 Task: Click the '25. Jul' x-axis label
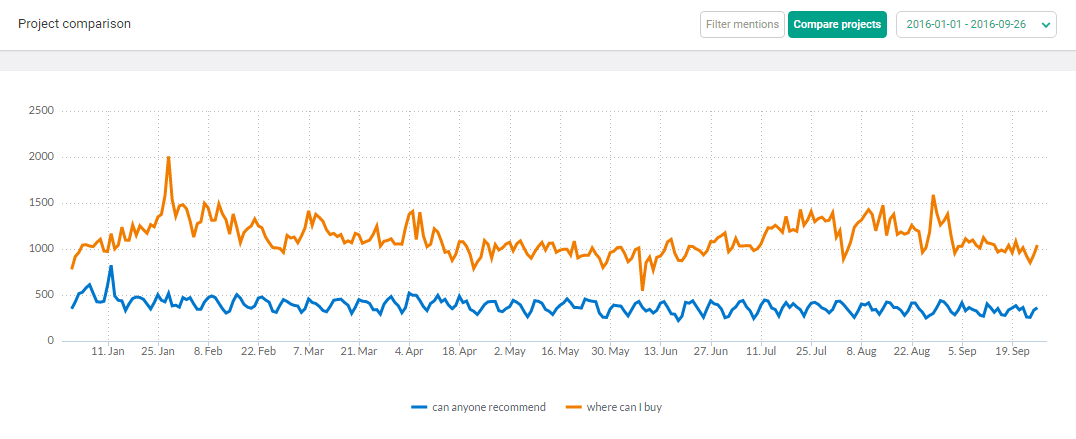pyautogui.click(x=810, y=351)
